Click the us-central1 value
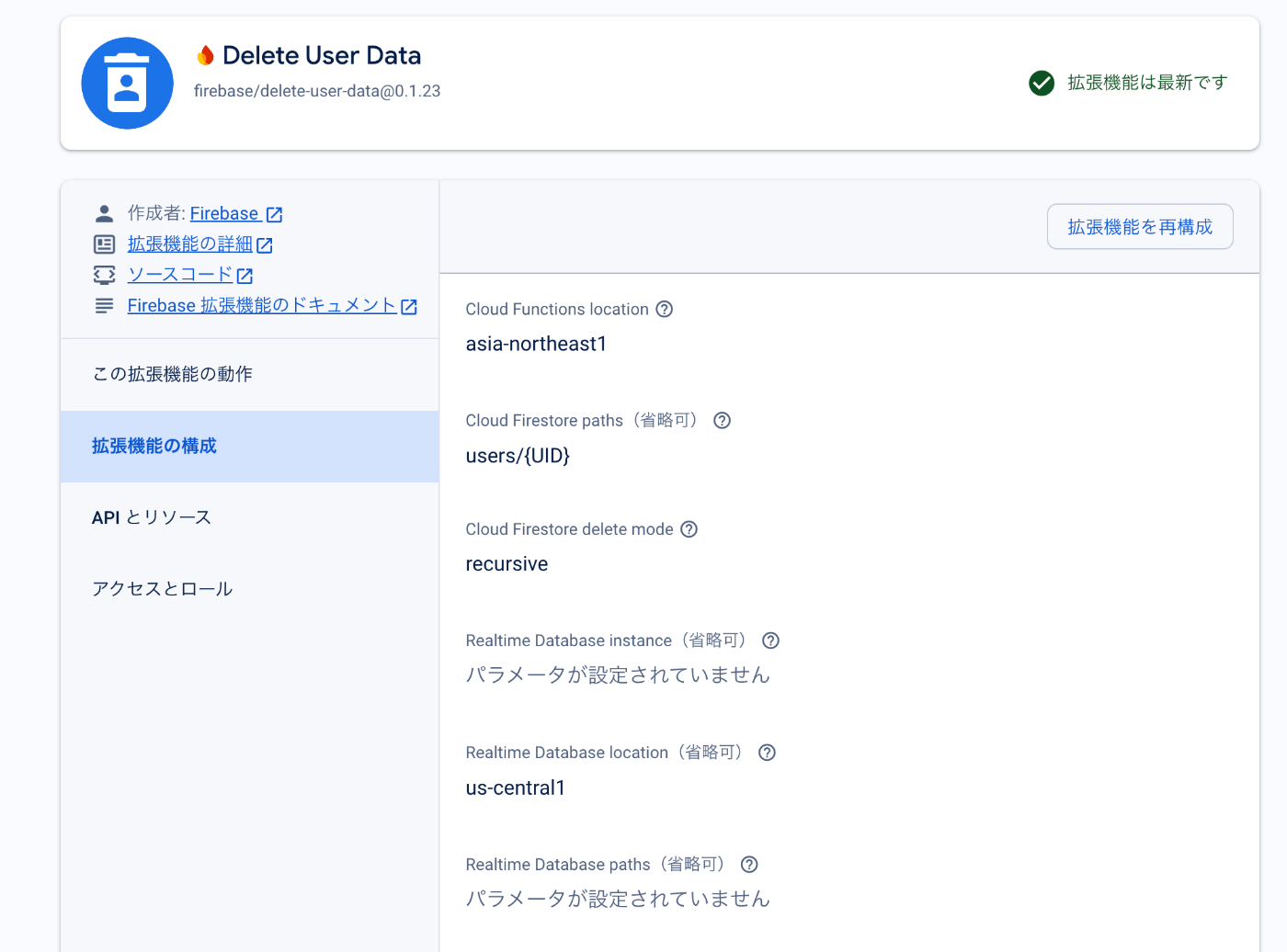This screenshot has height=952, width=1287. coord(515,788)
